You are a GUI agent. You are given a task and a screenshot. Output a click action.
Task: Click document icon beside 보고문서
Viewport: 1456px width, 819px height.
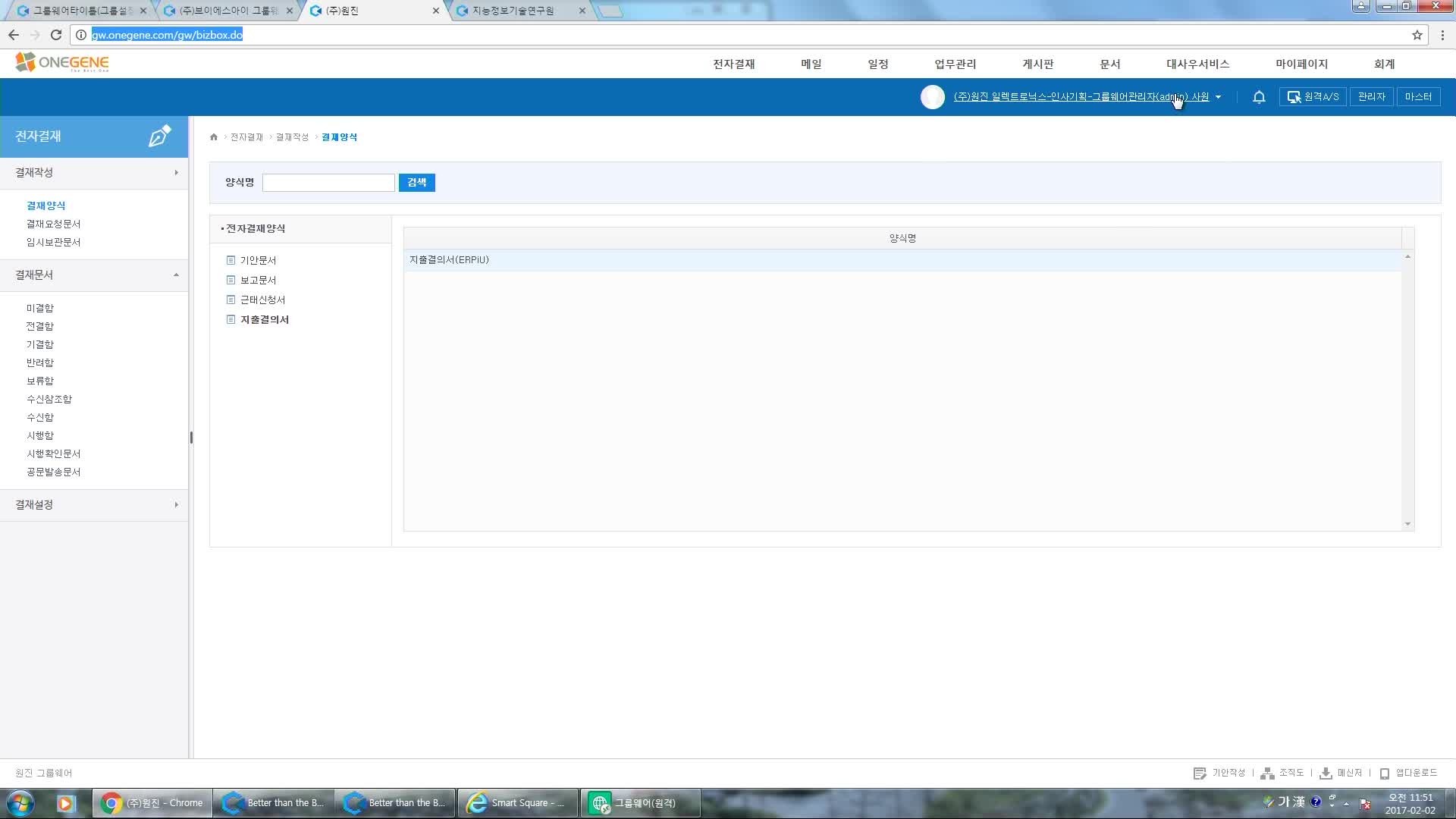[x=231, y=280]
